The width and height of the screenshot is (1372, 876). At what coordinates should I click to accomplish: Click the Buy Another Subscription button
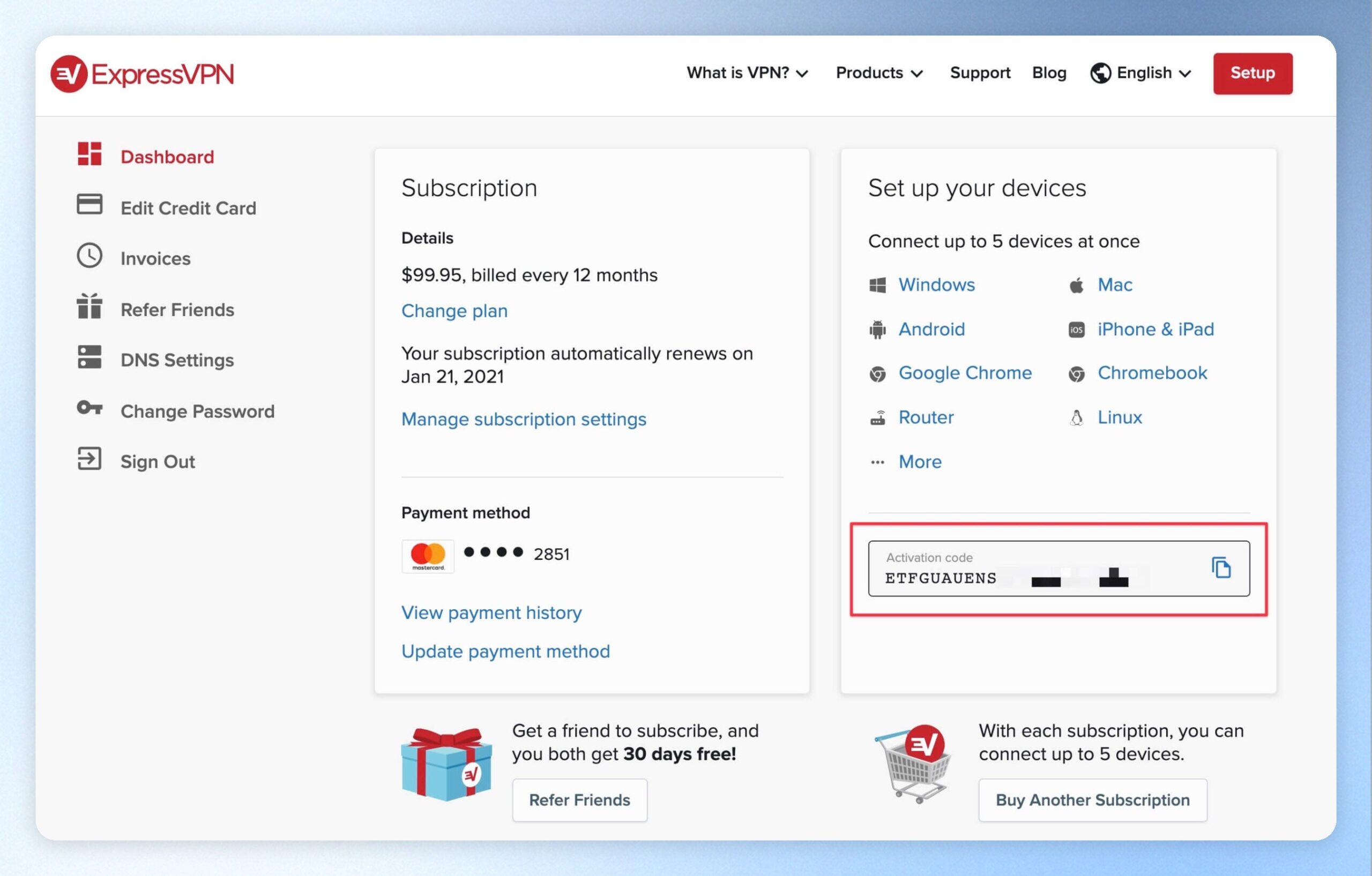coord(1092,800)
